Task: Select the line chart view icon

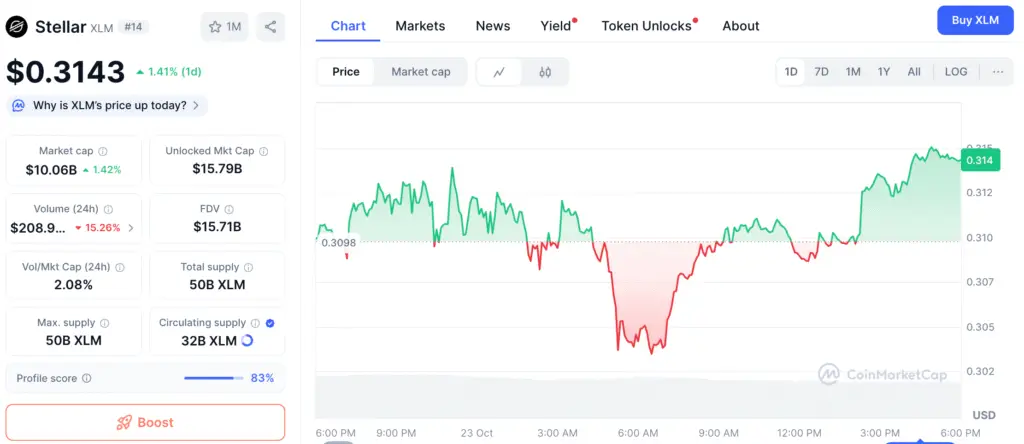Action: [499, 72]
